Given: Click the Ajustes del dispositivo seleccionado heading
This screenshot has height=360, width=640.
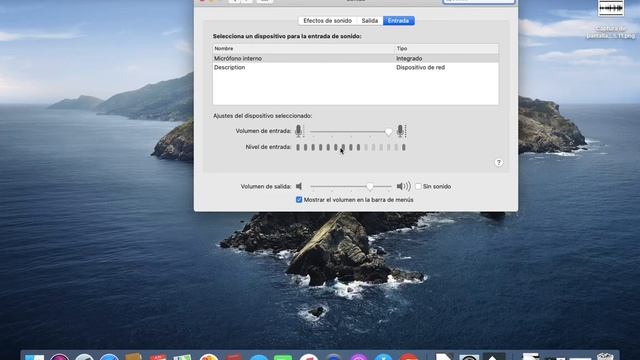Looking at the screenshot, I should [262, 116].
